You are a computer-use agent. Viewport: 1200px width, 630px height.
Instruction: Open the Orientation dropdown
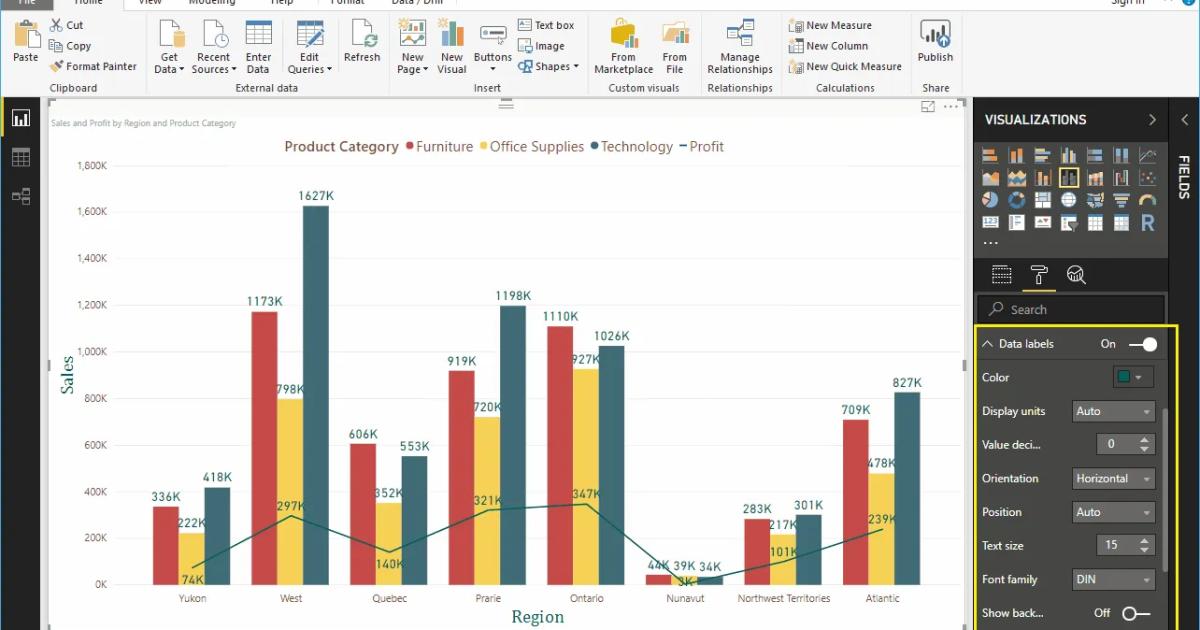[1113, 478]
